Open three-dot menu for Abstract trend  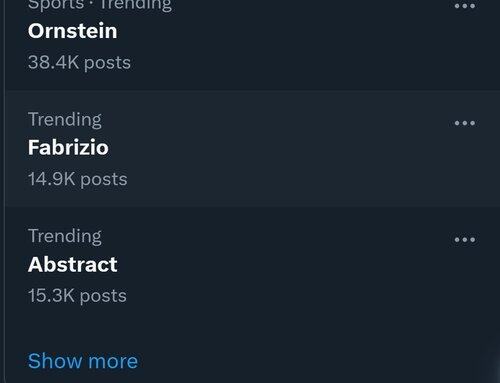(x=465, y=239)
